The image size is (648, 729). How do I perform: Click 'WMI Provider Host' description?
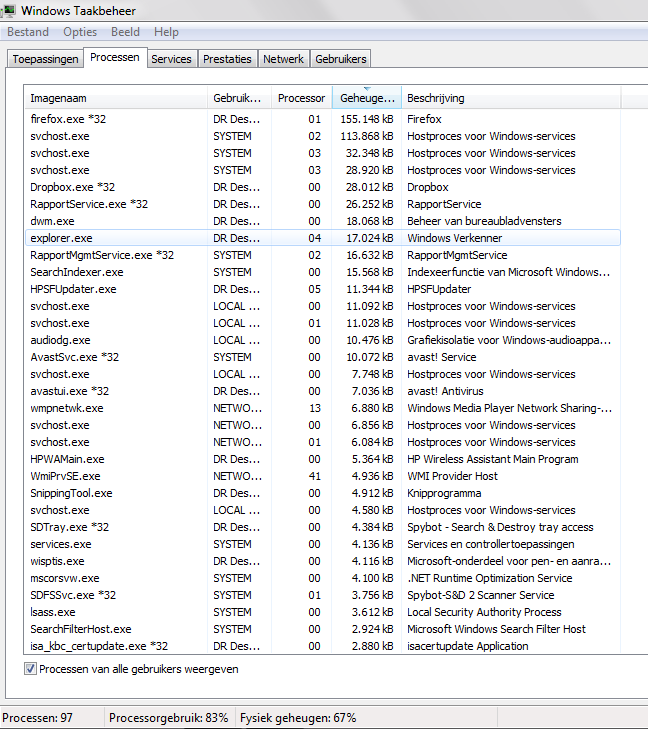click(x=452, y=476)
